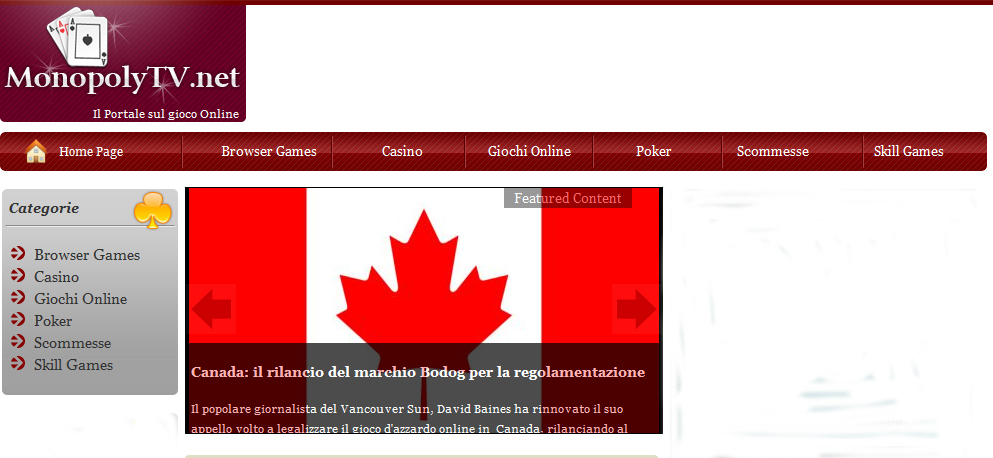The image size is (993, 458).
Task: Open Casino link in Categorie sidebar
Action: click(56, 277)
